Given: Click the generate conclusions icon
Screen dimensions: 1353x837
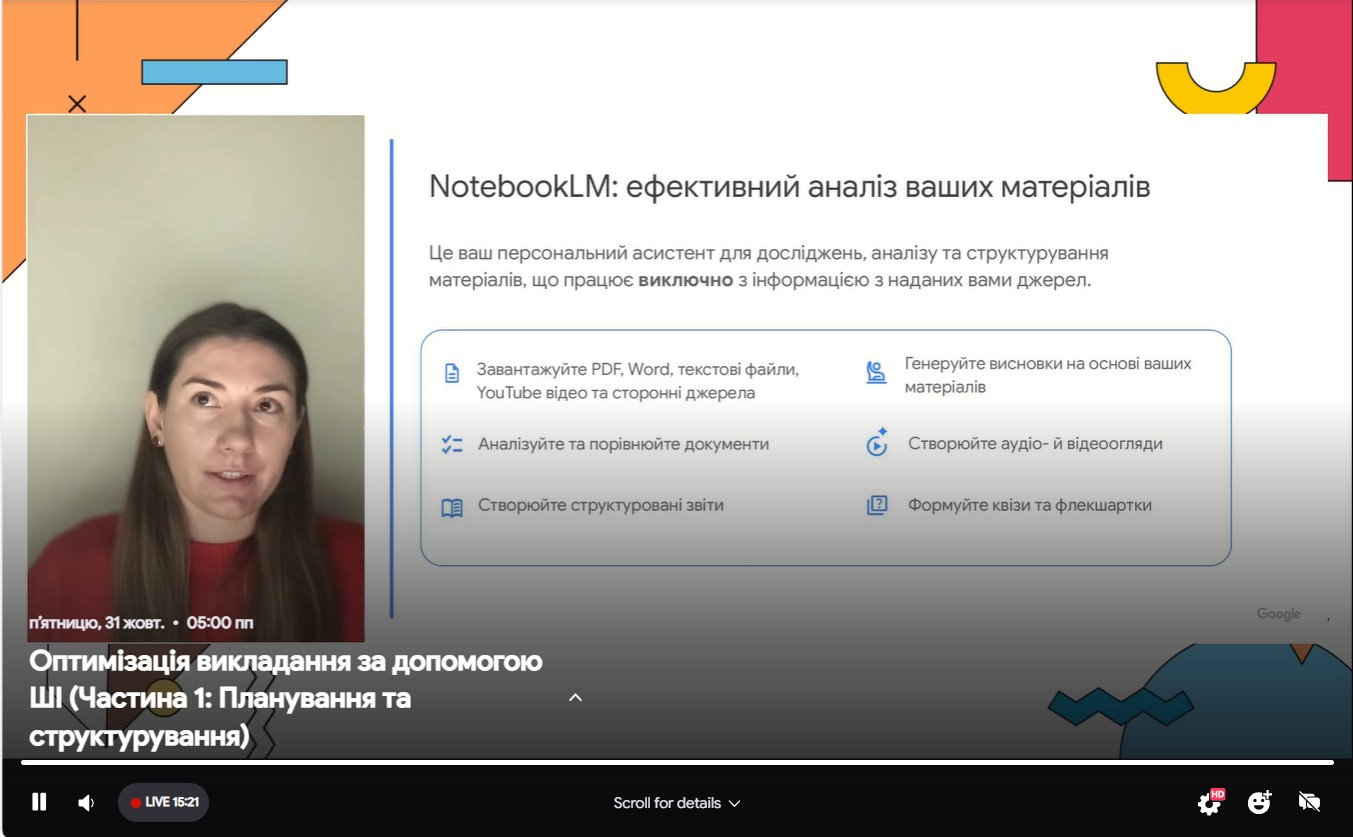Looking at the screenshot, I should pyautogui.click(x=876, y=374).
